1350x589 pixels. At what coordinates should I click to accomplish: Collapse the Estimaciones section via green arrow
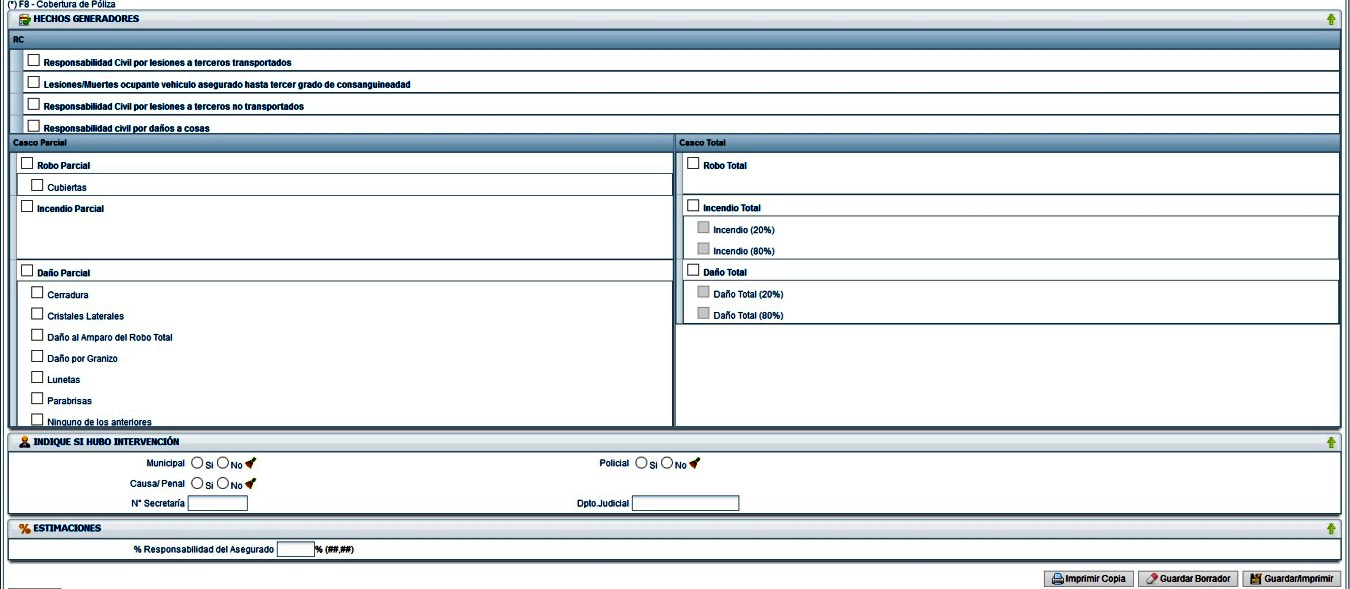click(x=1331, y=528)
